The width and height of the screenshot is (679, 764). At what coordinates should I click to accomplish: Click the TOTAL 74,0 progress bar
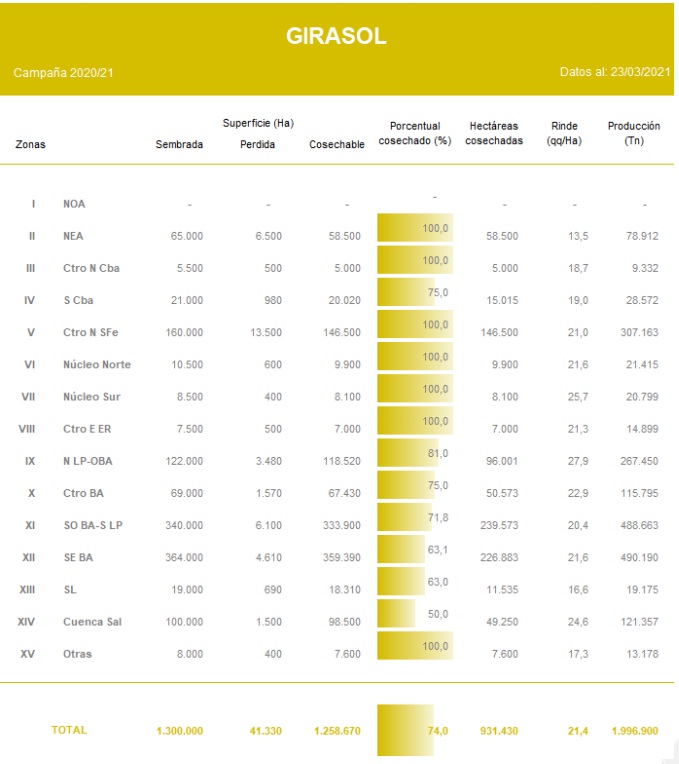tap(414, 731)
